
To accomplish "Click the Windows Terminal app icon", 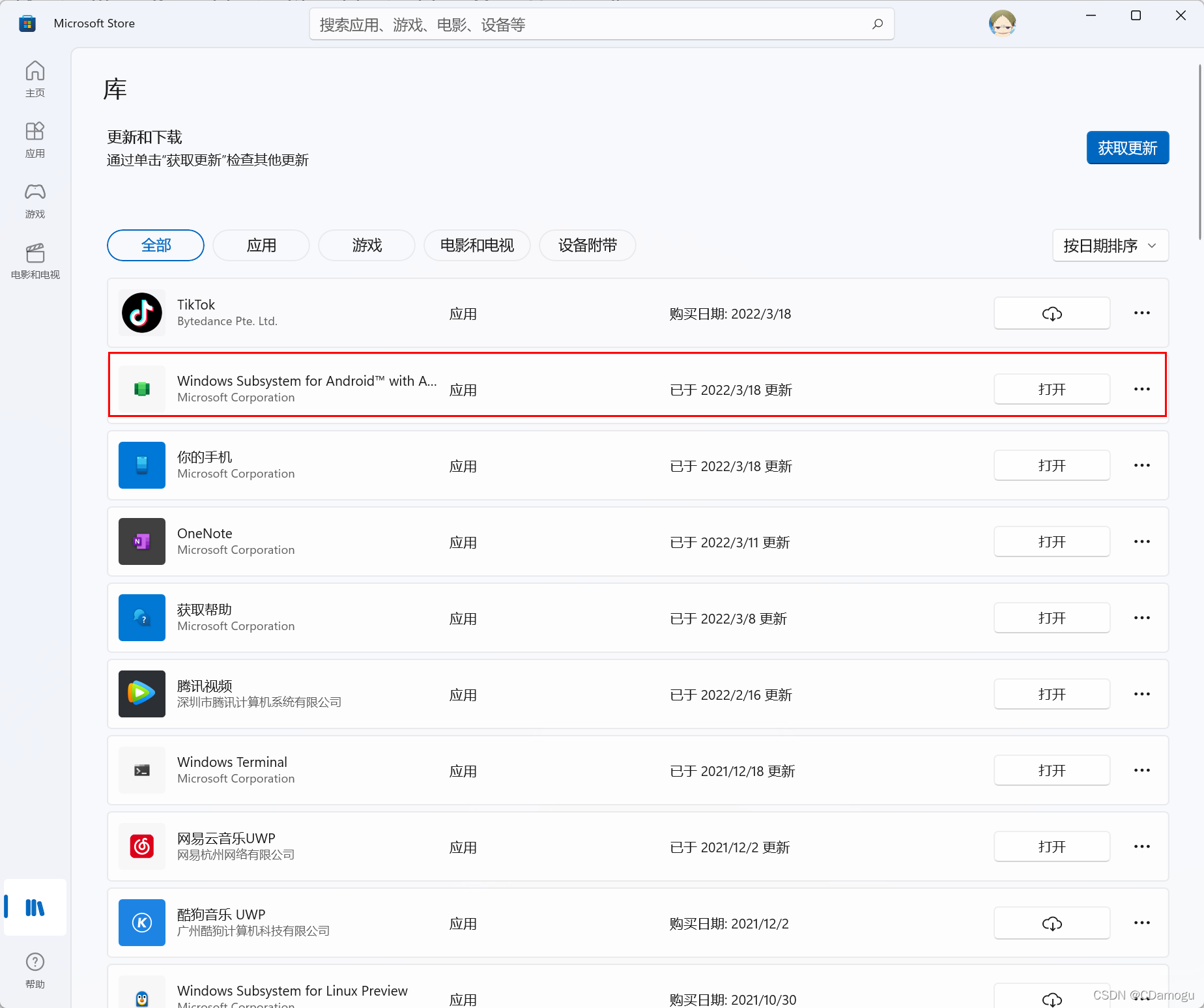I will coord(142,770).
